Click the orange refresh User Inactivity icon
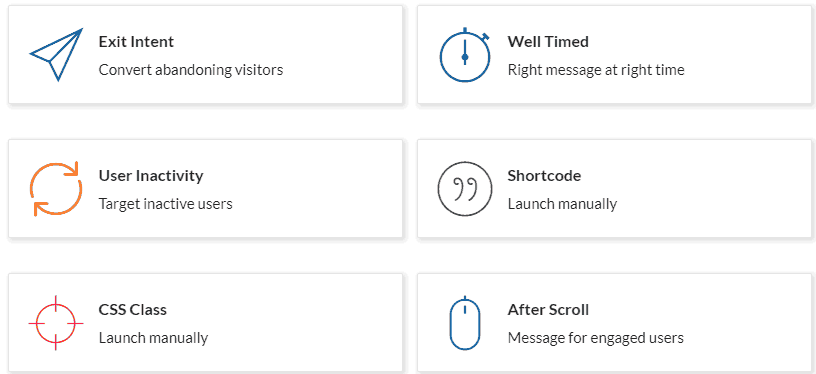The width and height of the screenshot is (816, 374). (56, 189)
